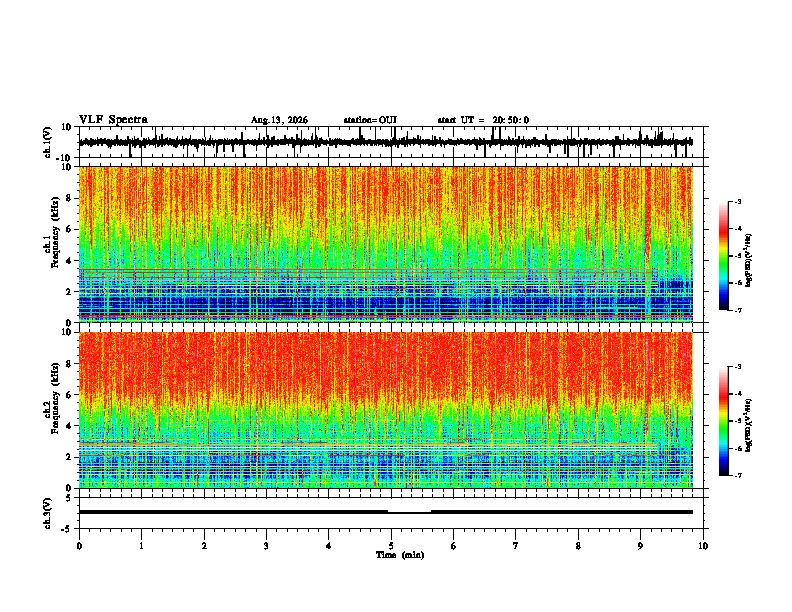
Task: Click the ch.2 color bar PSD unit label
Action: pyautogui.click(x=748, y=426)
